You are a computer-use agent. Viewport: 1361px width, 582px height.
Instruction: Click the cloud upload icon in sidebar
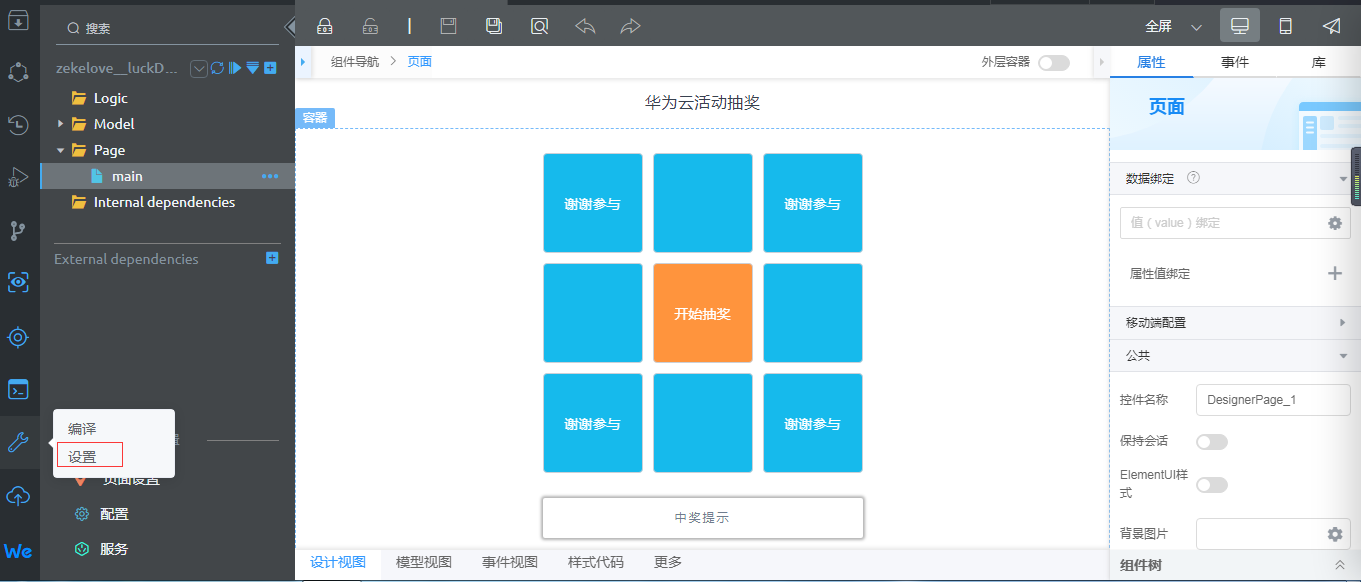[18, 495]
